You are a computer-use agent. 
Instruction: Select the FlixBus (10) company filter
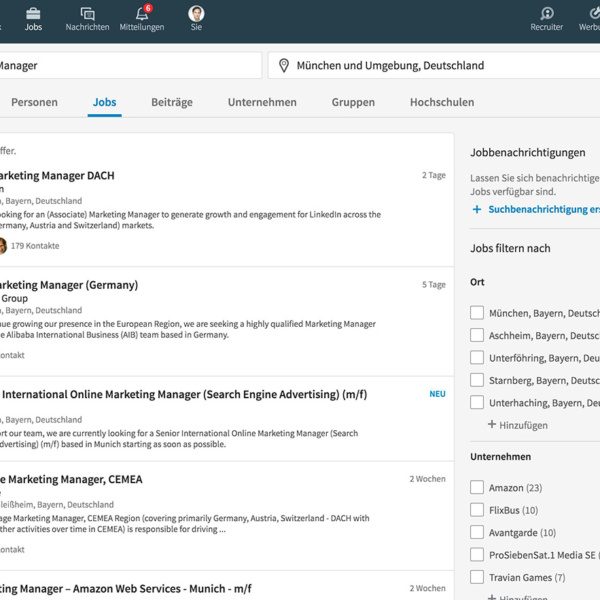tap(477, 510)
